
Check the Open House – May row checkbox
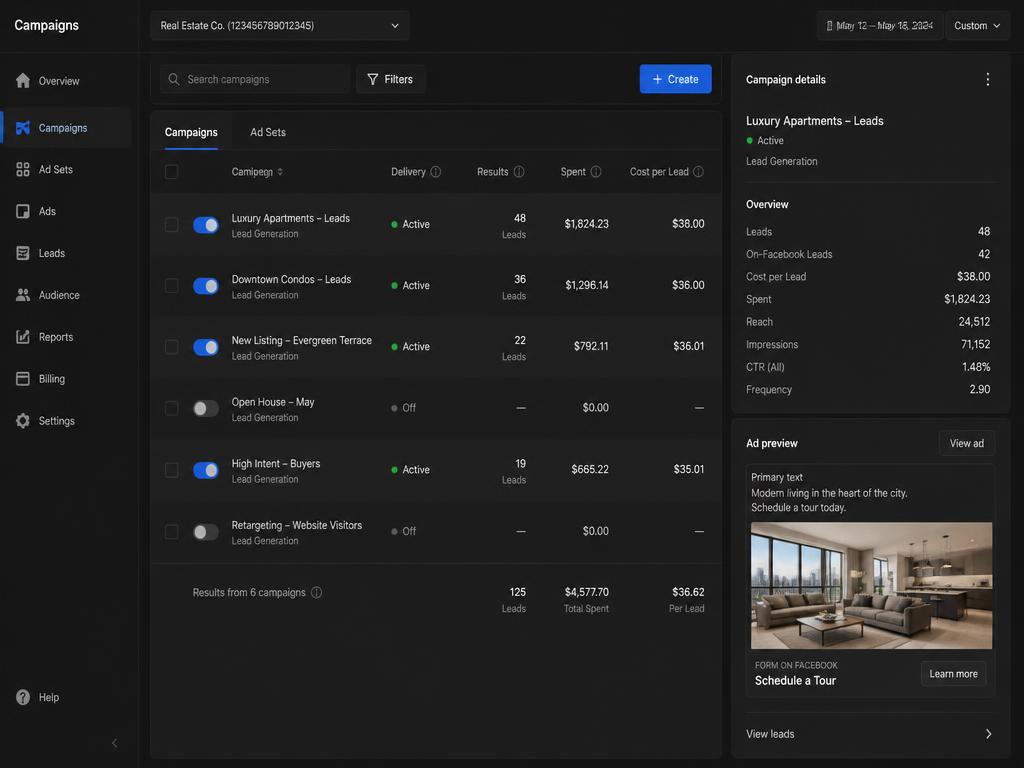[x=172, y=409]
